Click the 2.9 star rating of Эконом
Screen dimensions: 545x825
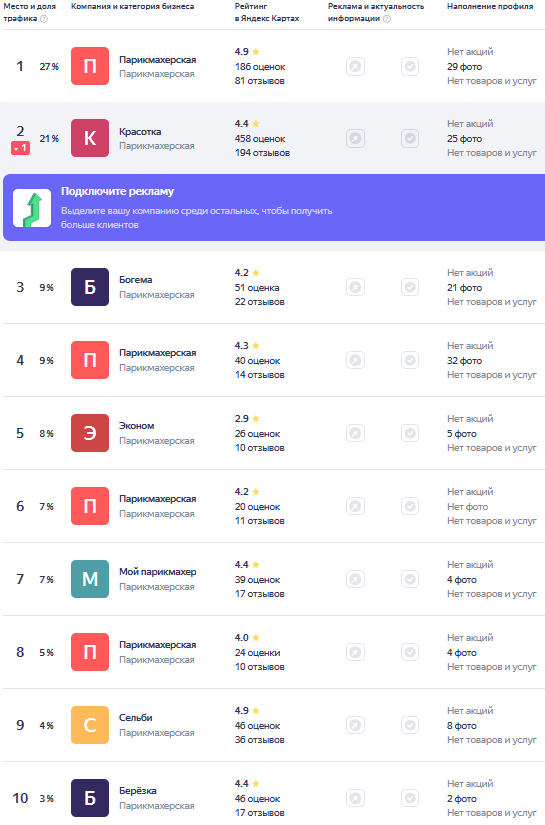247,419
